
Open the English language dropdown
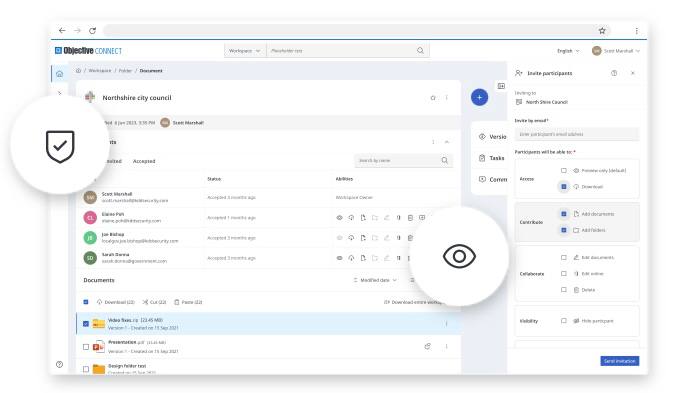pyautogui.click(x=568, y=51)
